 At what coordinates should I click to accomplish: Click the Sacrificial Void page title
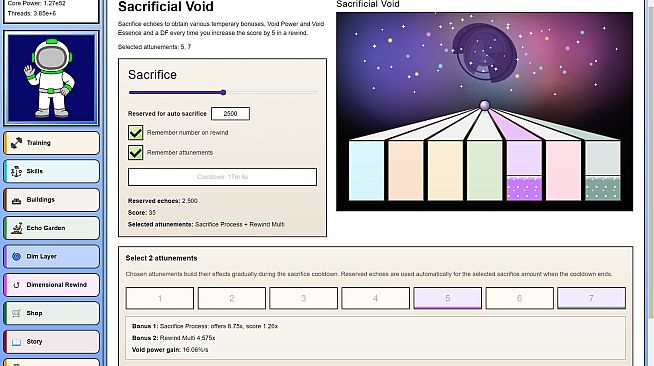point(166,7)
